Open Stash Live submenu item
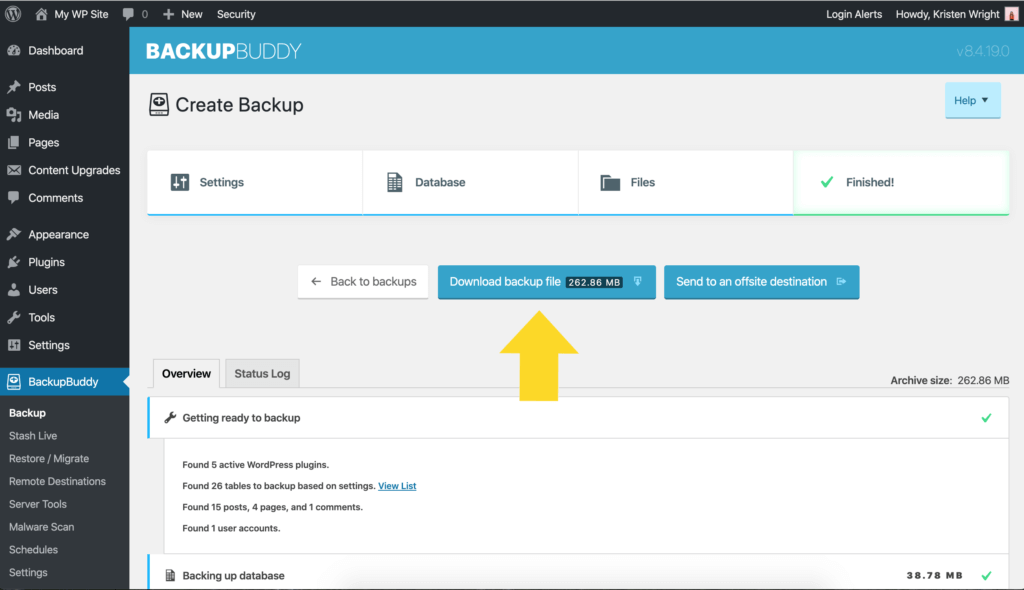This screenshot has height=590, width=1024. coord(33,436)
